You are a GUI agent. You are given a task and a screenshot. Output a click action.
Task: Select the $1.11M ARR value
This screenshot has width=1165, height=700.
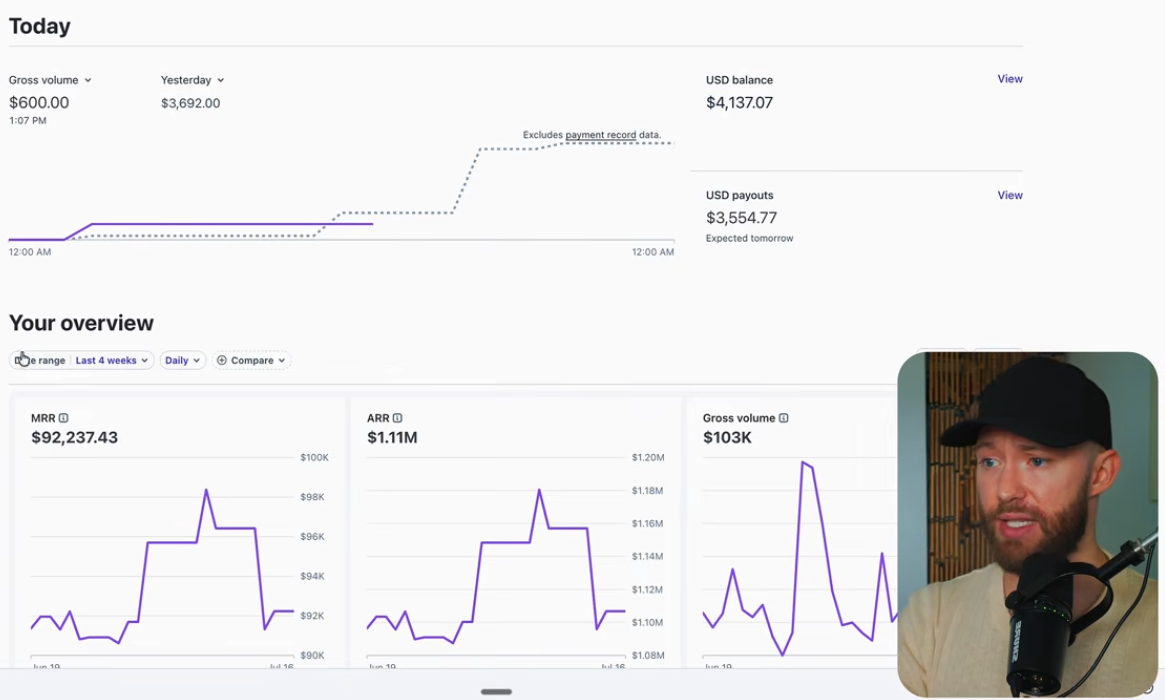pos(392,438)
